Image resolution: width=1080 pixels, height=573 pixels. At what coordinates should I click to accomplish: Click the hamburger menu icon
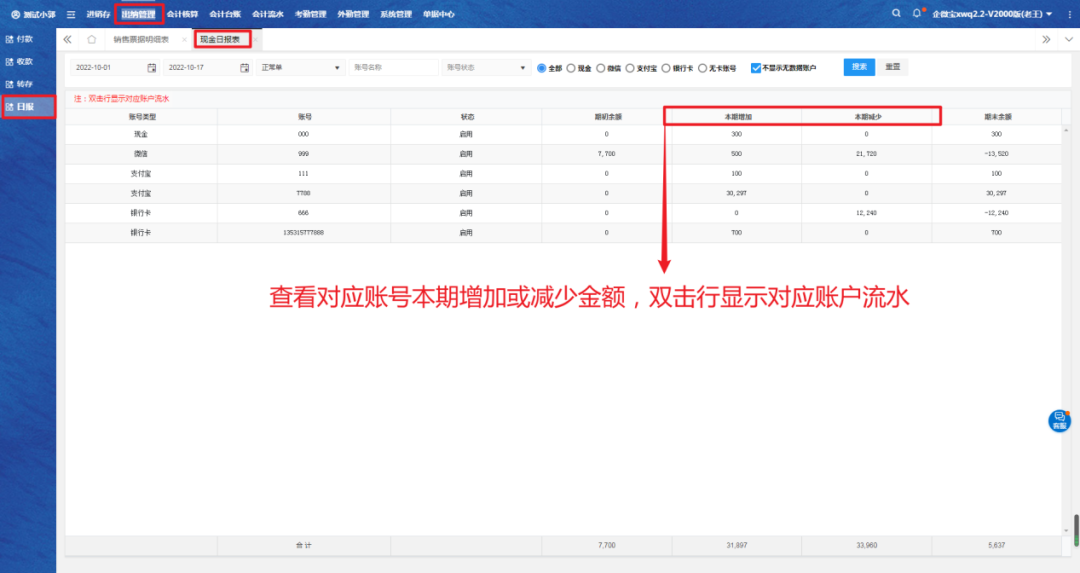point(71,15)
